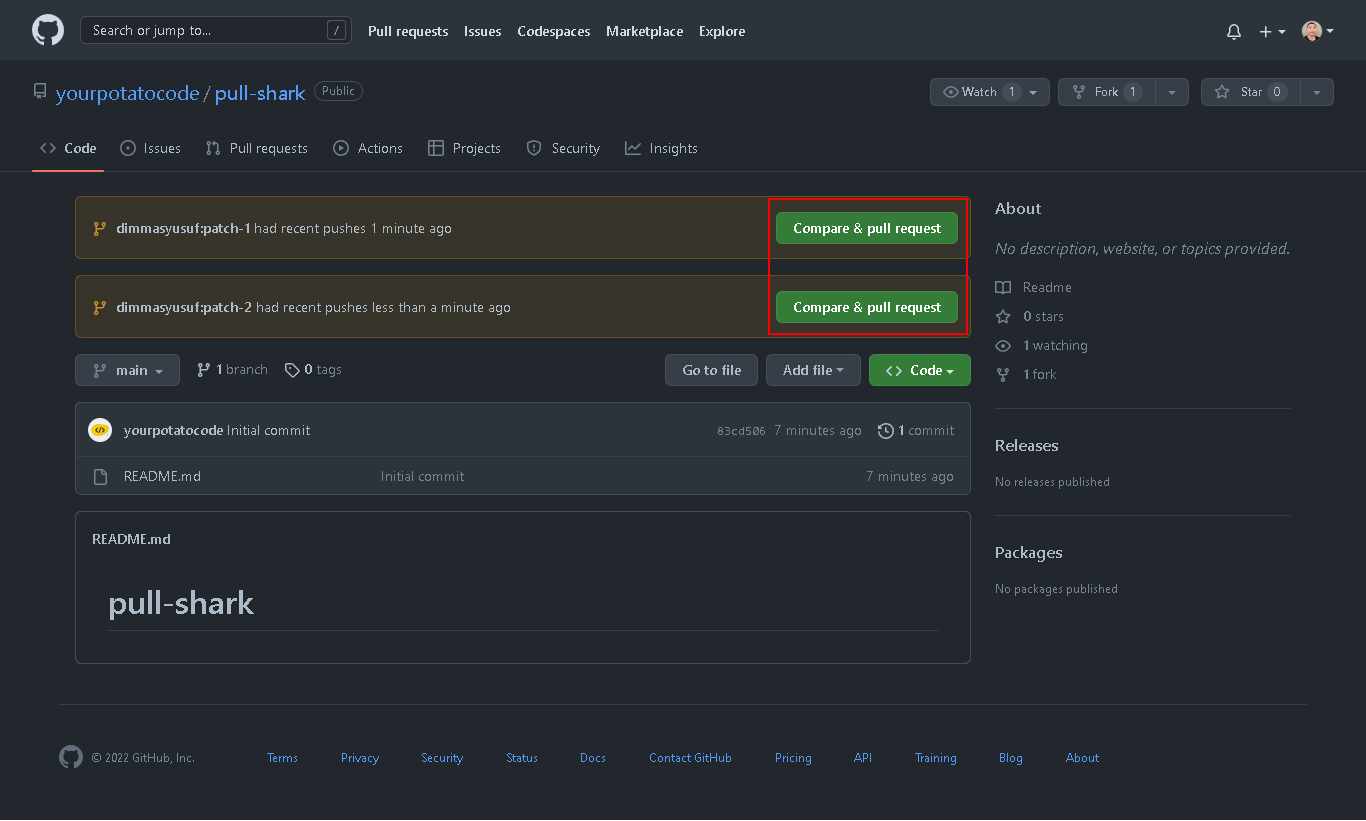
Task: Open the footer Security link
Action: pyautogui.click(x=442, y=758)
